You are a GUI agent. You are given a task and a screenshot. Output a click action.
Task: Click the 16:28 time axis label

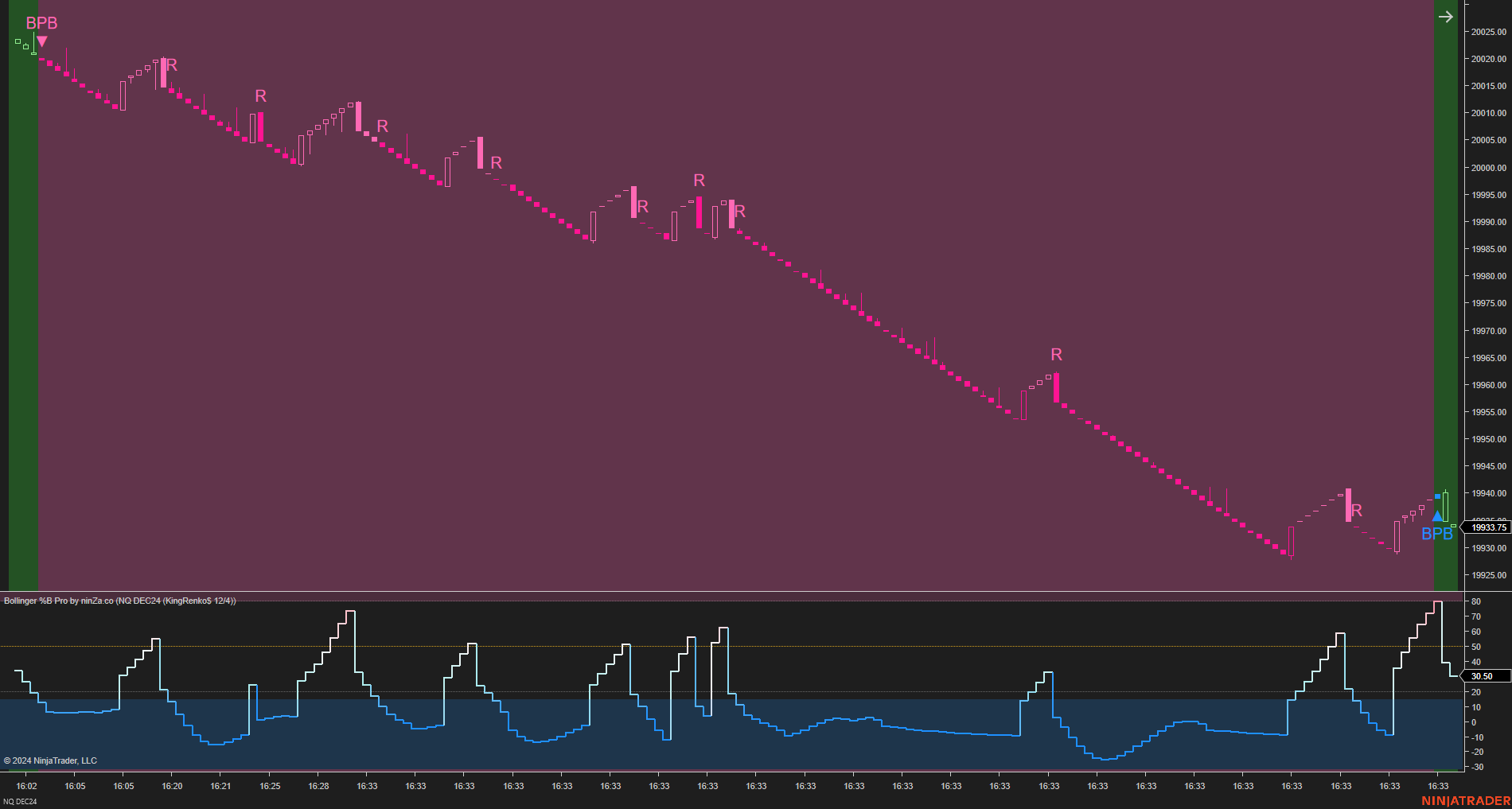[x=318, y=786]
